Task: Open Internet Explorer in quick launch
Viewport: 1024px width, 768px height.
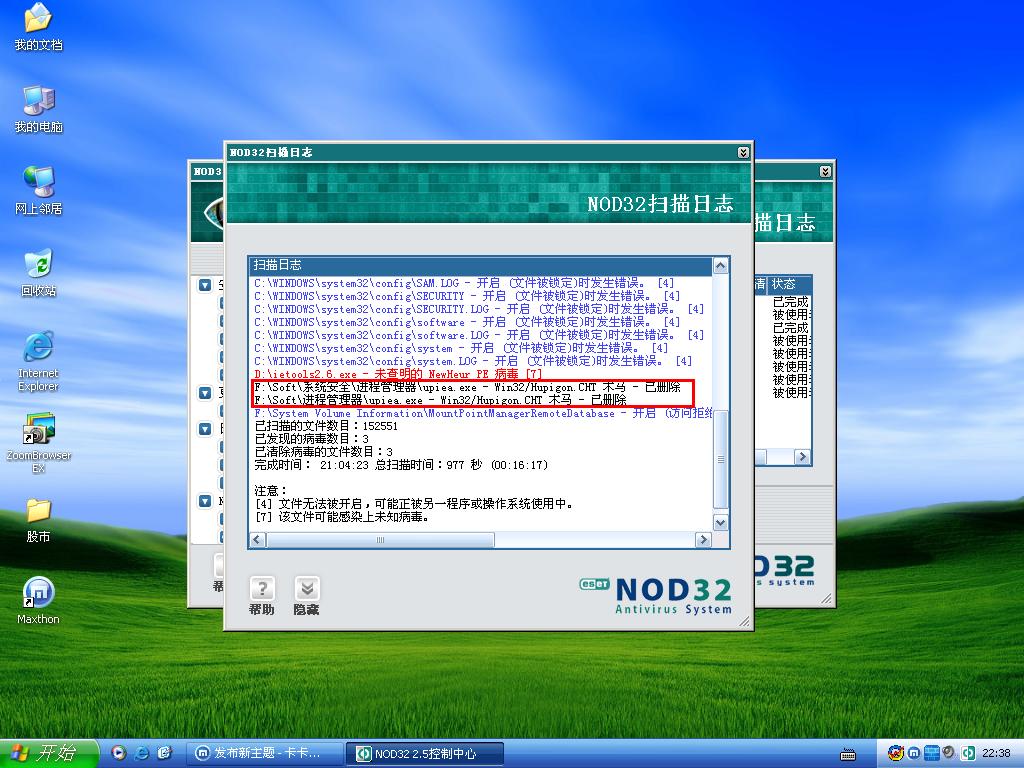Action: tap(141, 753)
